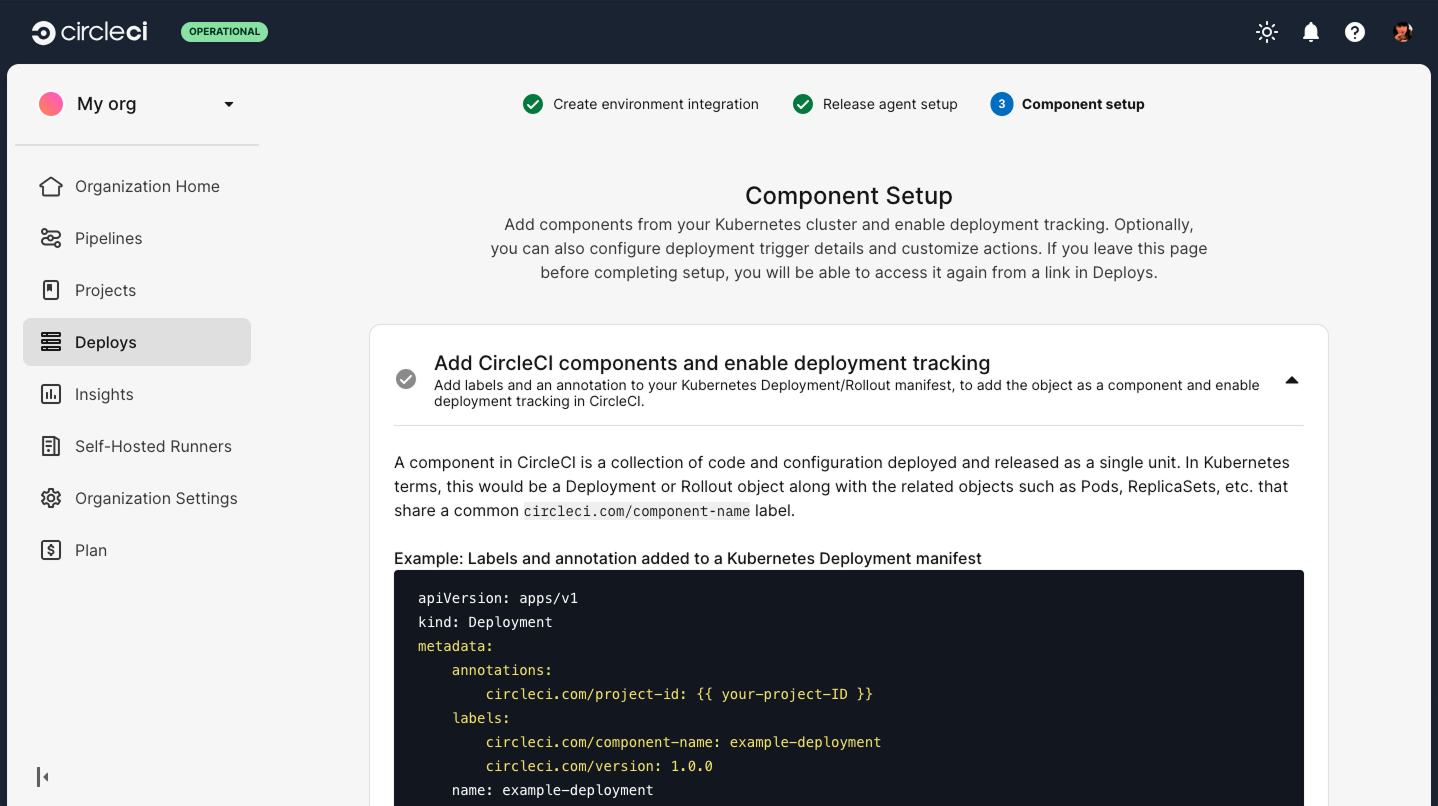Click the Pipelines icon in sidebar
This screenshot has width=1438, height=806.
(x=51, y=238)
